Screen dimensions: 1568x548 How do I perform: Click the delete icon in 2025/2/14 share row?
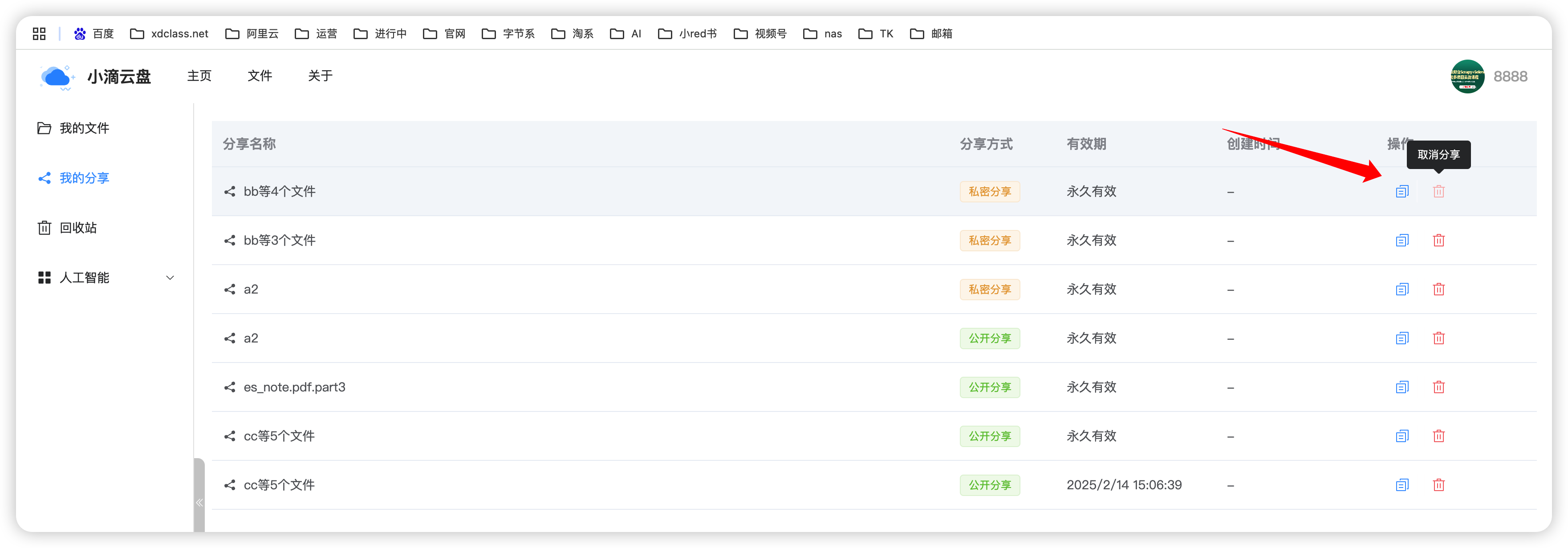click(1438, 485)
